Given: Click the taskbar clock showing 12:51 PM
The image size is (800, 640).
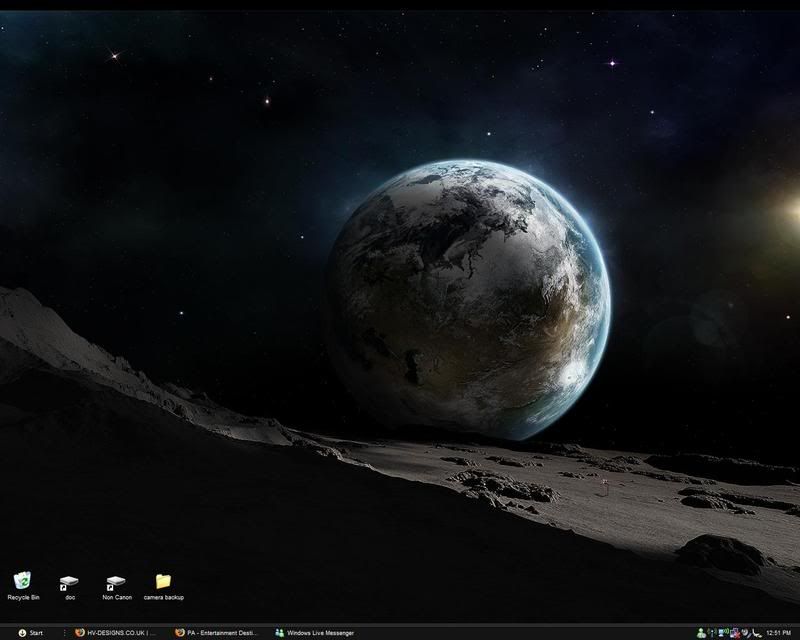Looking at the screenshot, I should tap(779, 633).
